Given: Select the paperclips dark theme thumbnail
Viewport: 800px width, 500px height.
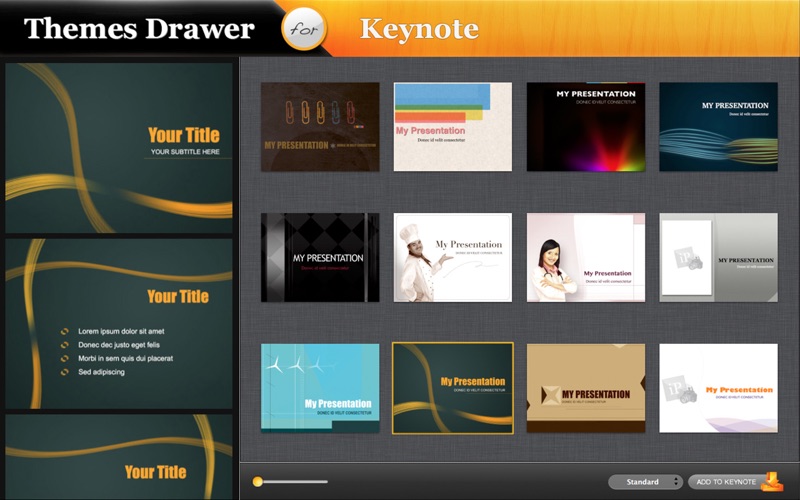Looking at the screenshot, I should (320, 127).
